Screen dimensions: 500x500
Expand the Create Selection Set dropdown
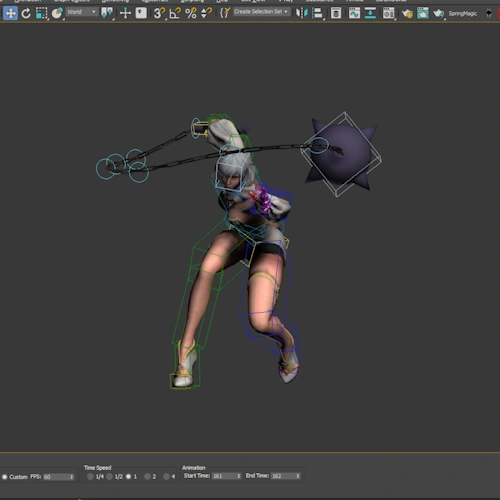click(x=261, y=12)
